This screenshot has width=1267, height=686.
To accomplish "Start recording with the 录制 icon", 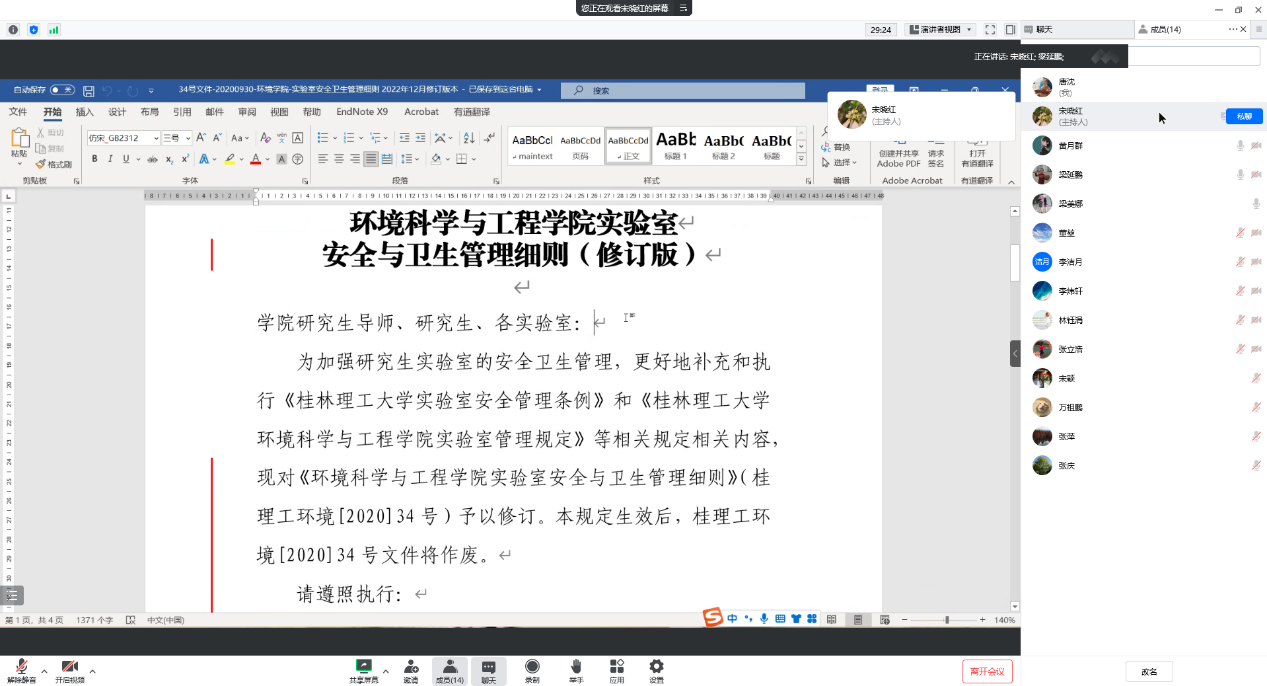I will click(x=532, y=668).
